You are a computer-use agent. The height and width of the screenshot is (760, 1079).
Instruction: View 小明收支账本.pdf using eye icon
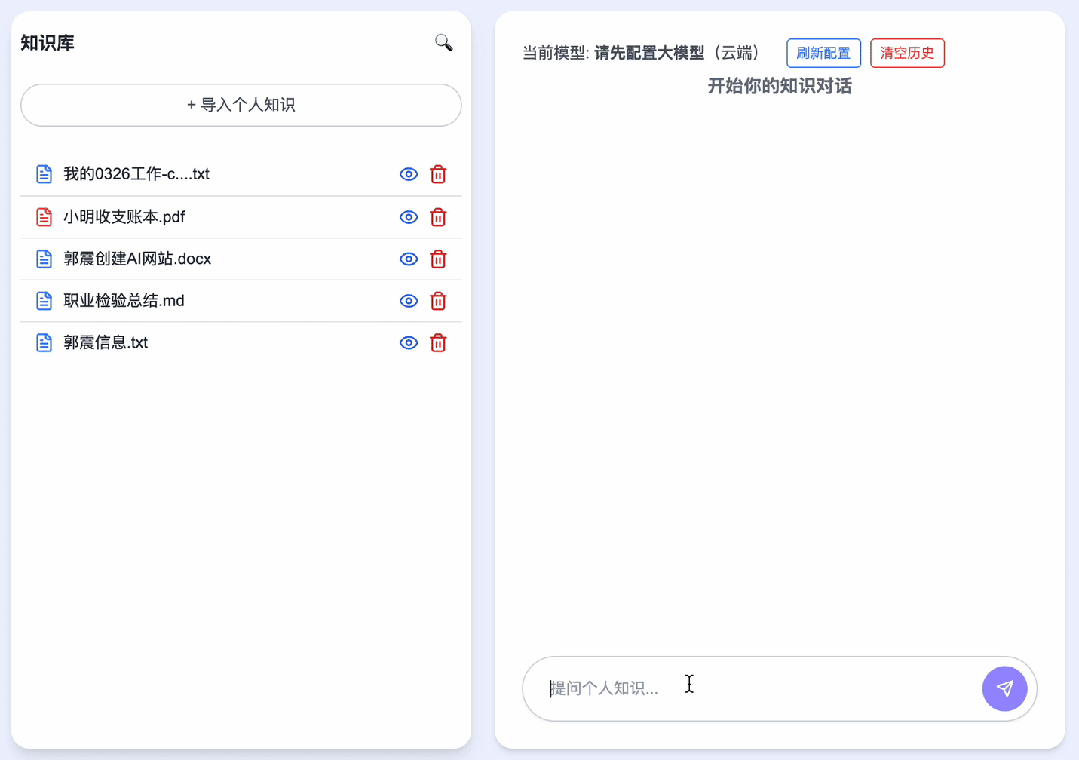[x=408, y=217]
